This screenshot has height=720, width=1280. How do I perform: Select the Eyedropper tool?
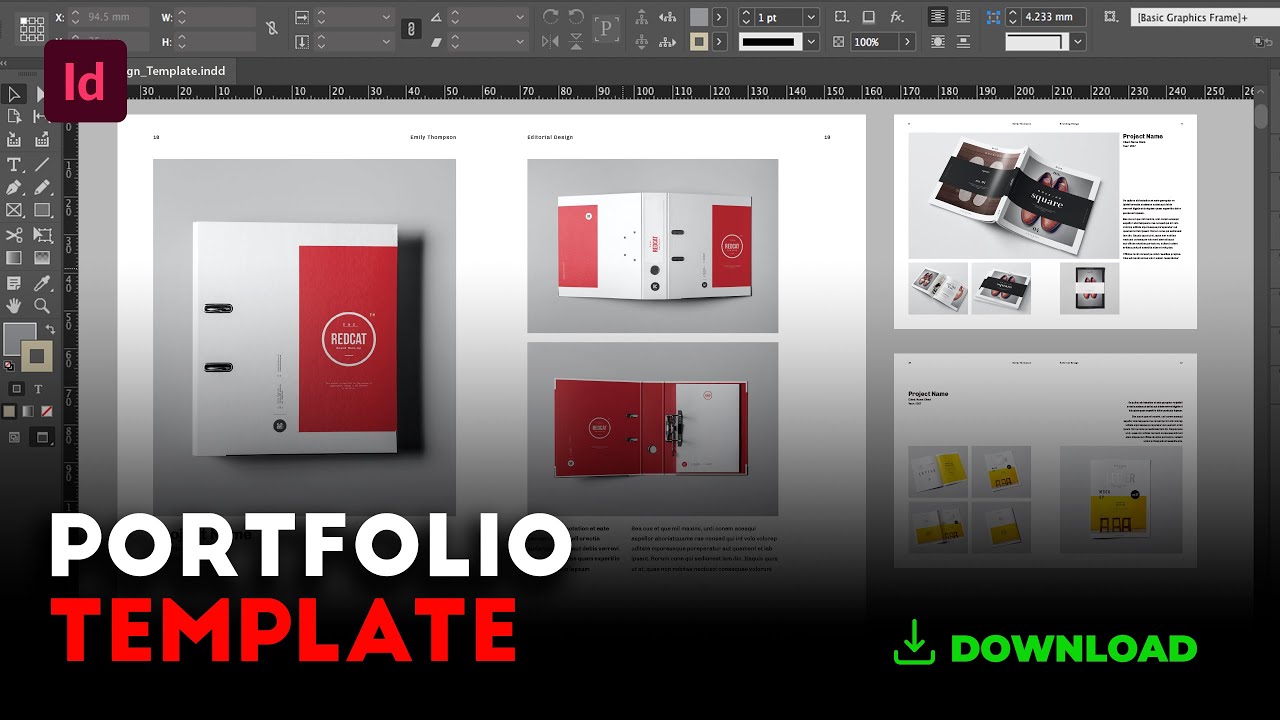pos(42,283)
